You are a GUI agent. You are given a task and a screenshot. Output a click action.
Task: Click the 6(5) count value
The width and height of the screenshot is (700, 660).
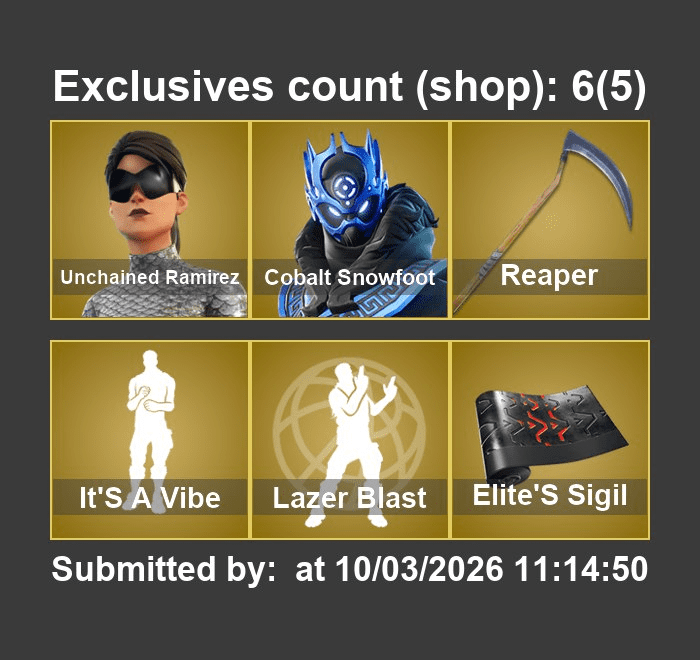pos(608,87)
